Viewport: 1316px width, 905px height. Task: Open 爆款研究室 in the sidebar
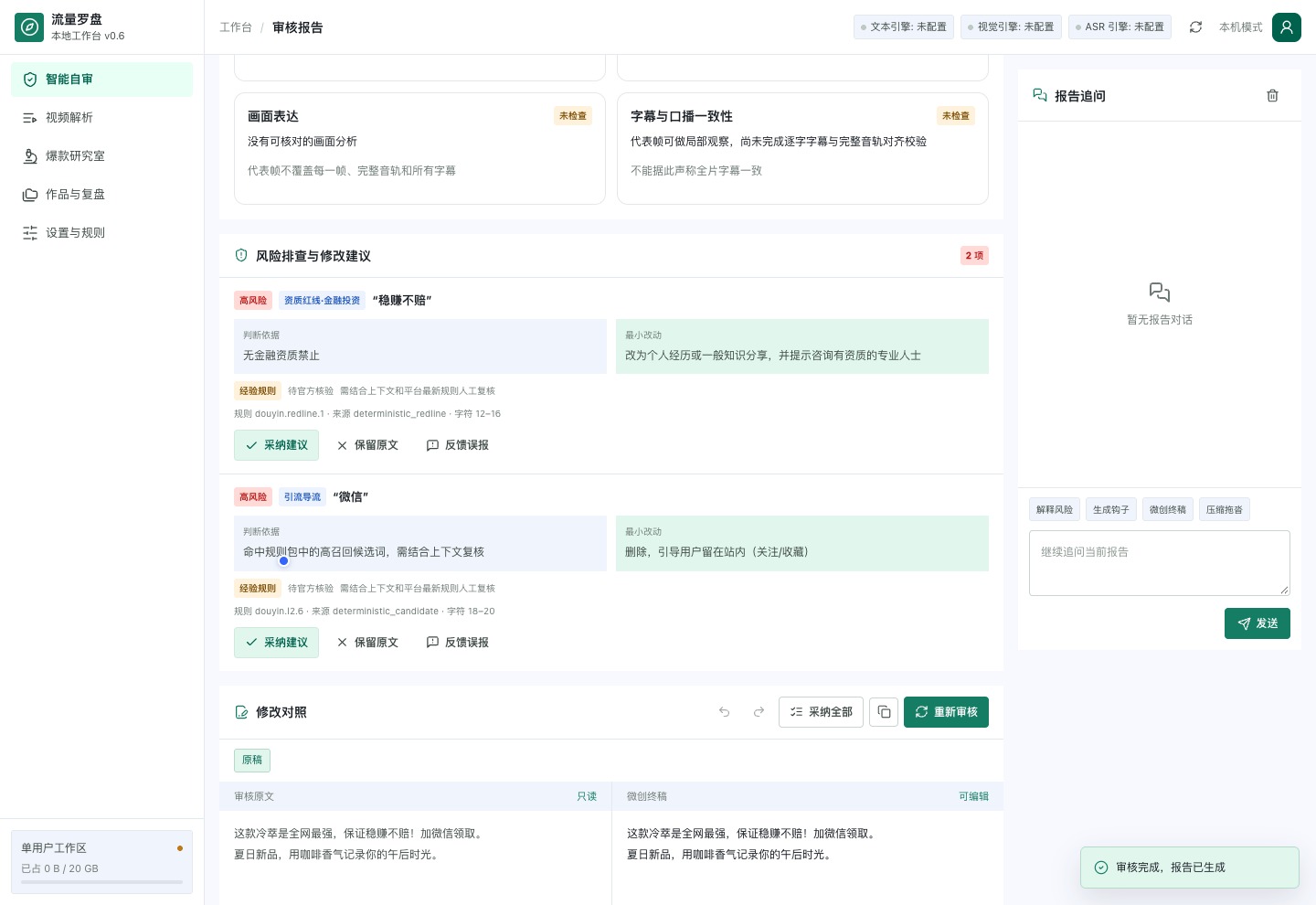point(102,156)
